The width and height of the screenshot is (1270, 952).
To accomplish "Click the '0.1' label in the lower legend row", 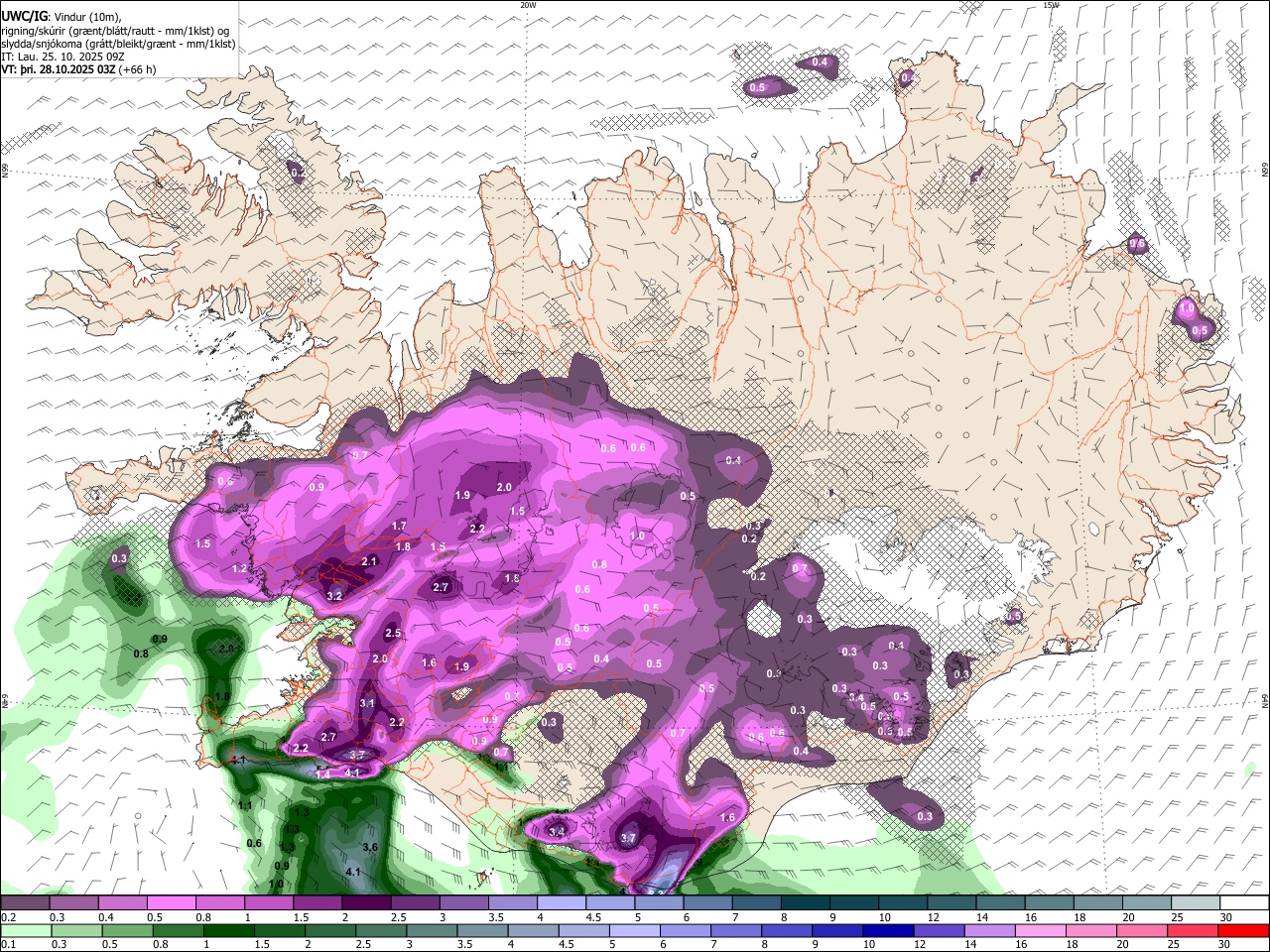I will [8, 944].
